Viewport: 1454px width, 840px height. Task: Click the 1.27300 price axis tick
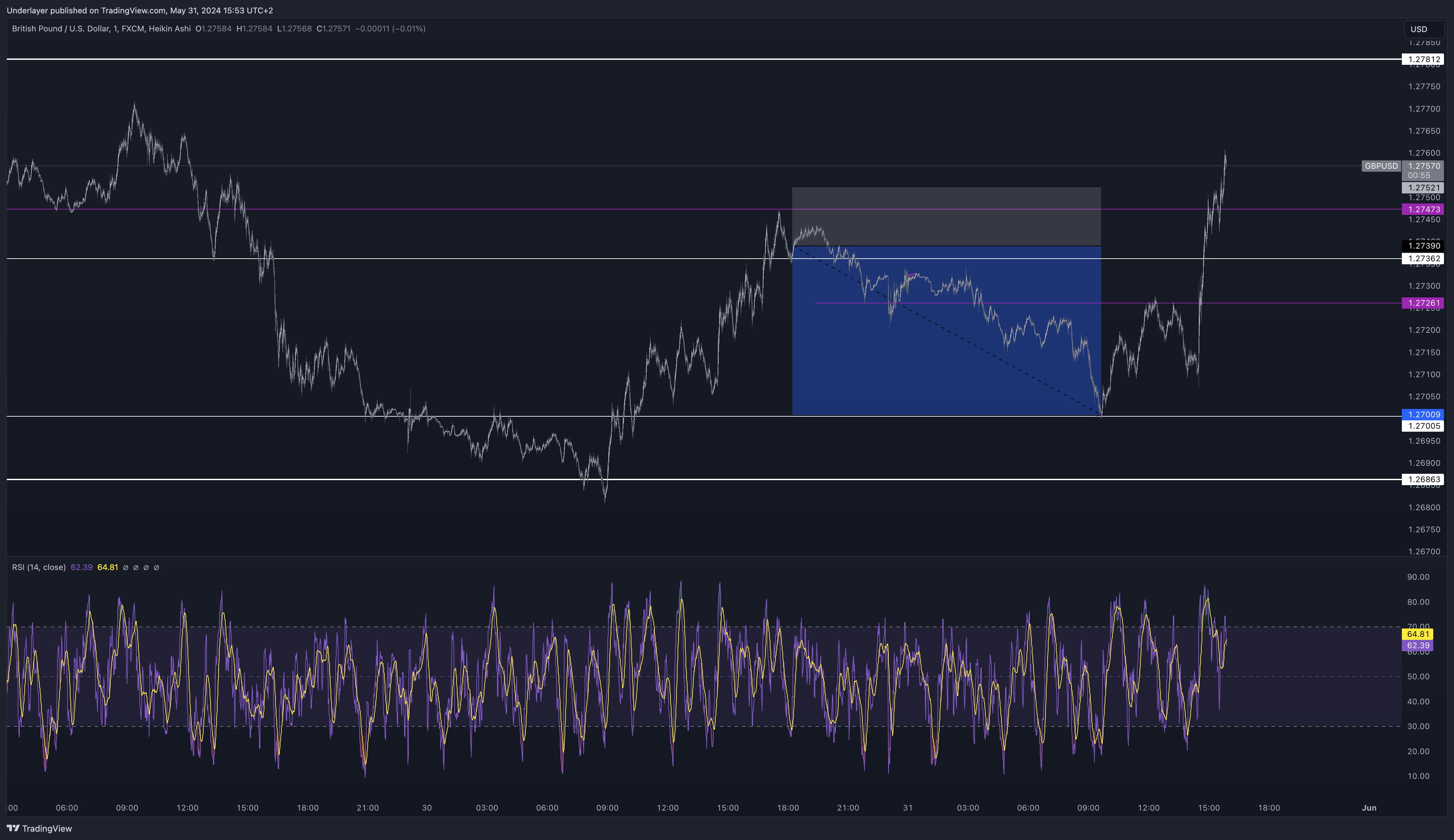(1424, 287)
